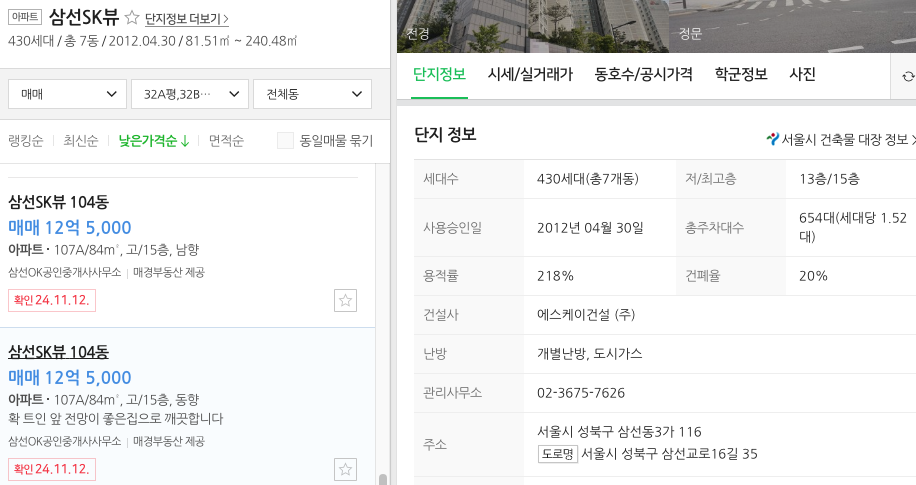The width and height of the screenshot is (916, 485).
Task: Select phone number 02-3675-7626
Action: [x=581, y=393]
